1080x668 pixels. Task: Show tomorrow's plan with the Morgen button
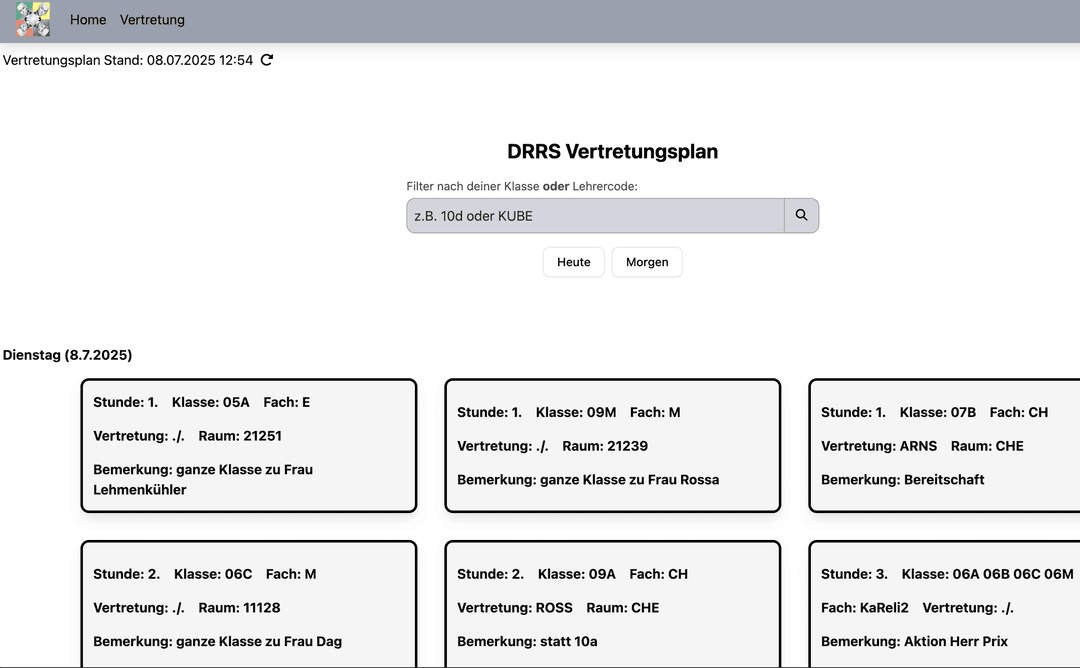click(647, 261)
